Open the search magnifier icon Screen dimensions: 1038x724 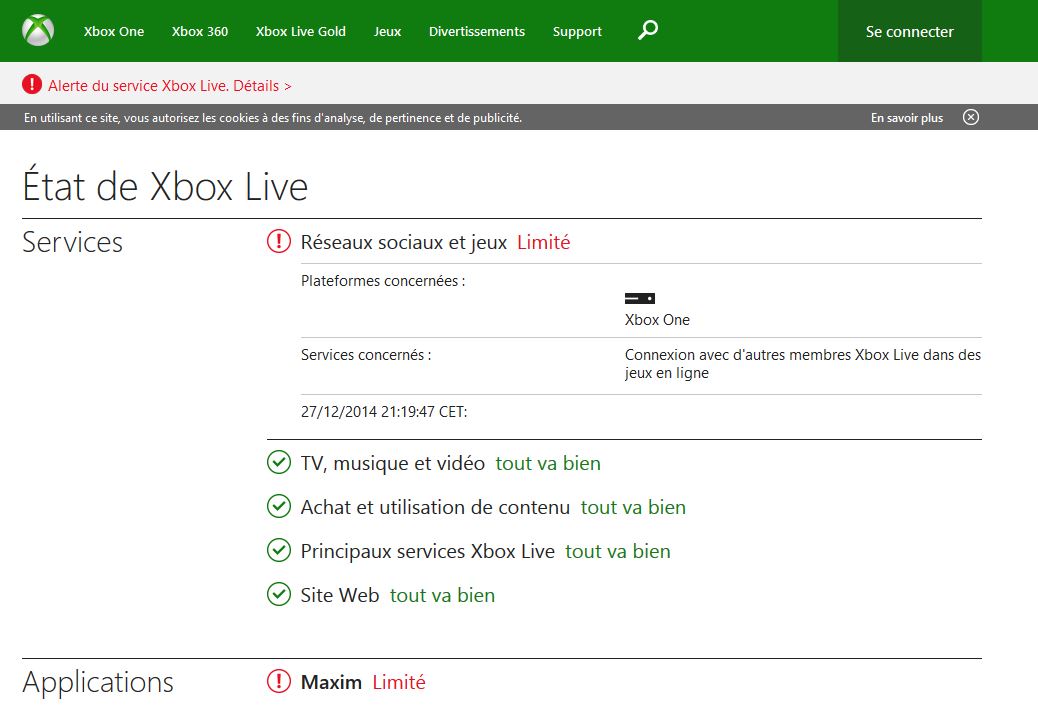click(647, 30)
